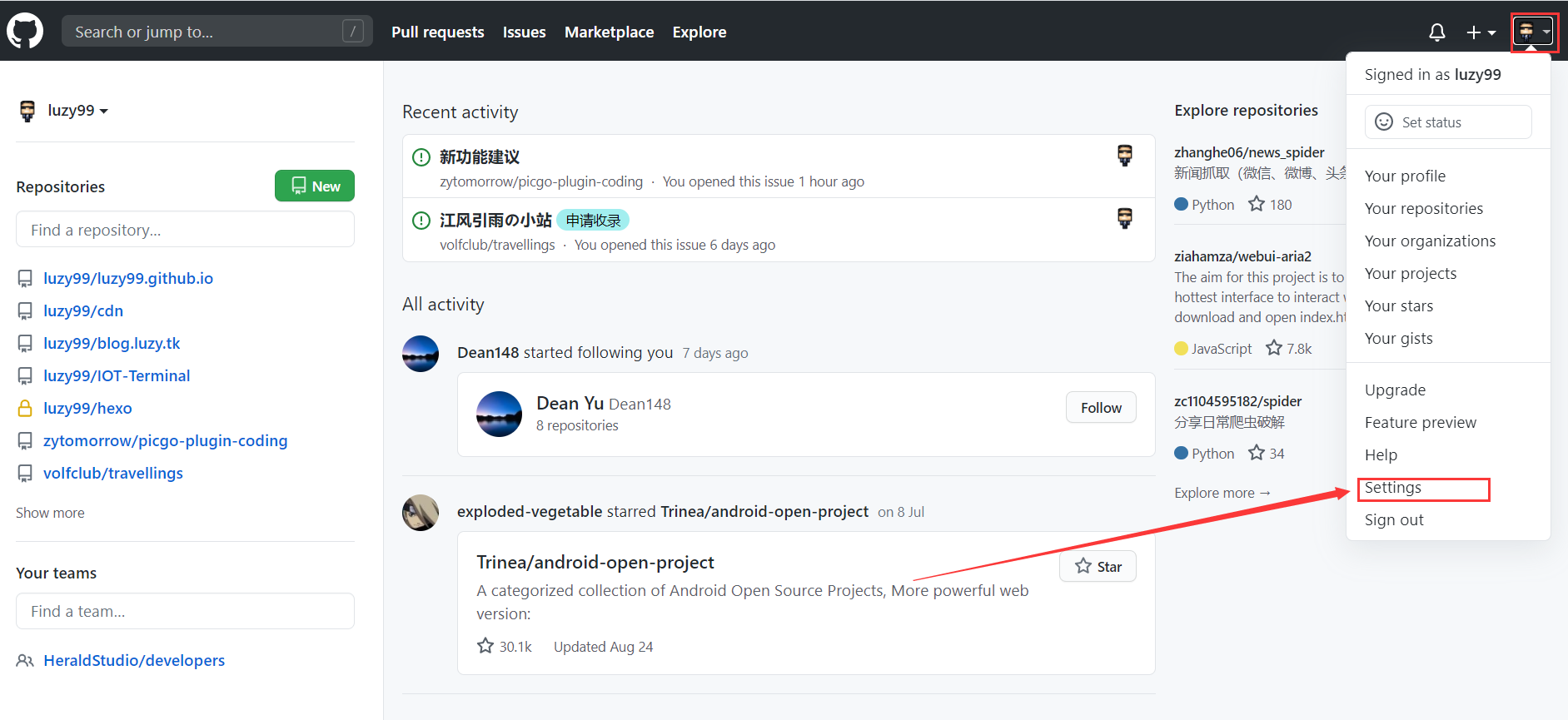Click the star count 7.8k for webui-aria2
The width and height of the screenshot is (1568, 720).
click(1288, 348)
